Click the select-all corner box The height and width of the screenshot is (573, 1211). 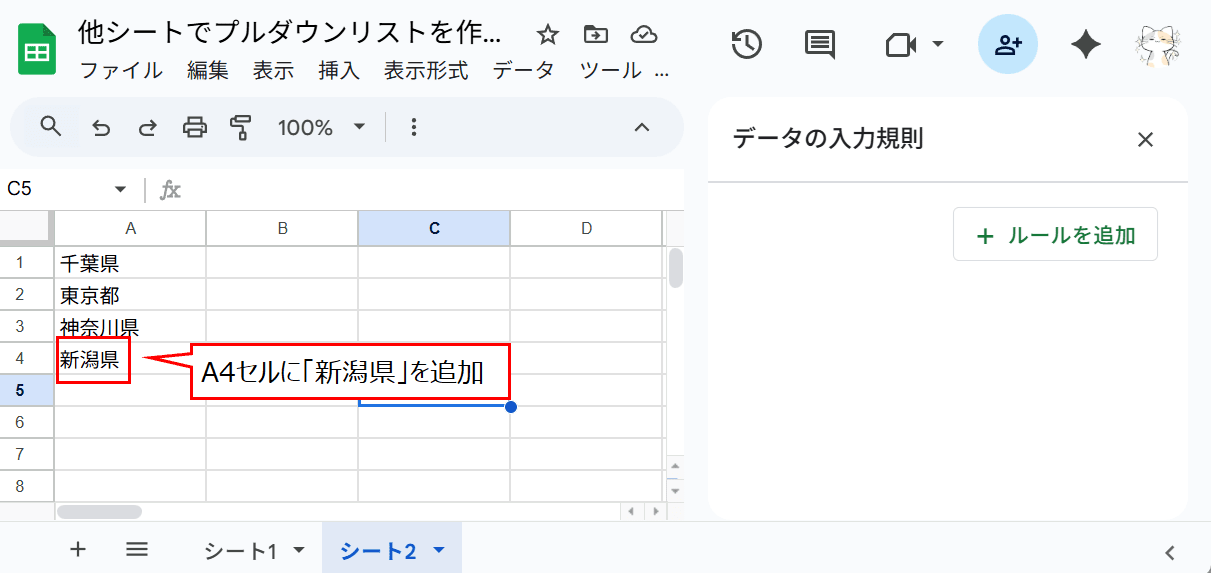tap(27, 228)
